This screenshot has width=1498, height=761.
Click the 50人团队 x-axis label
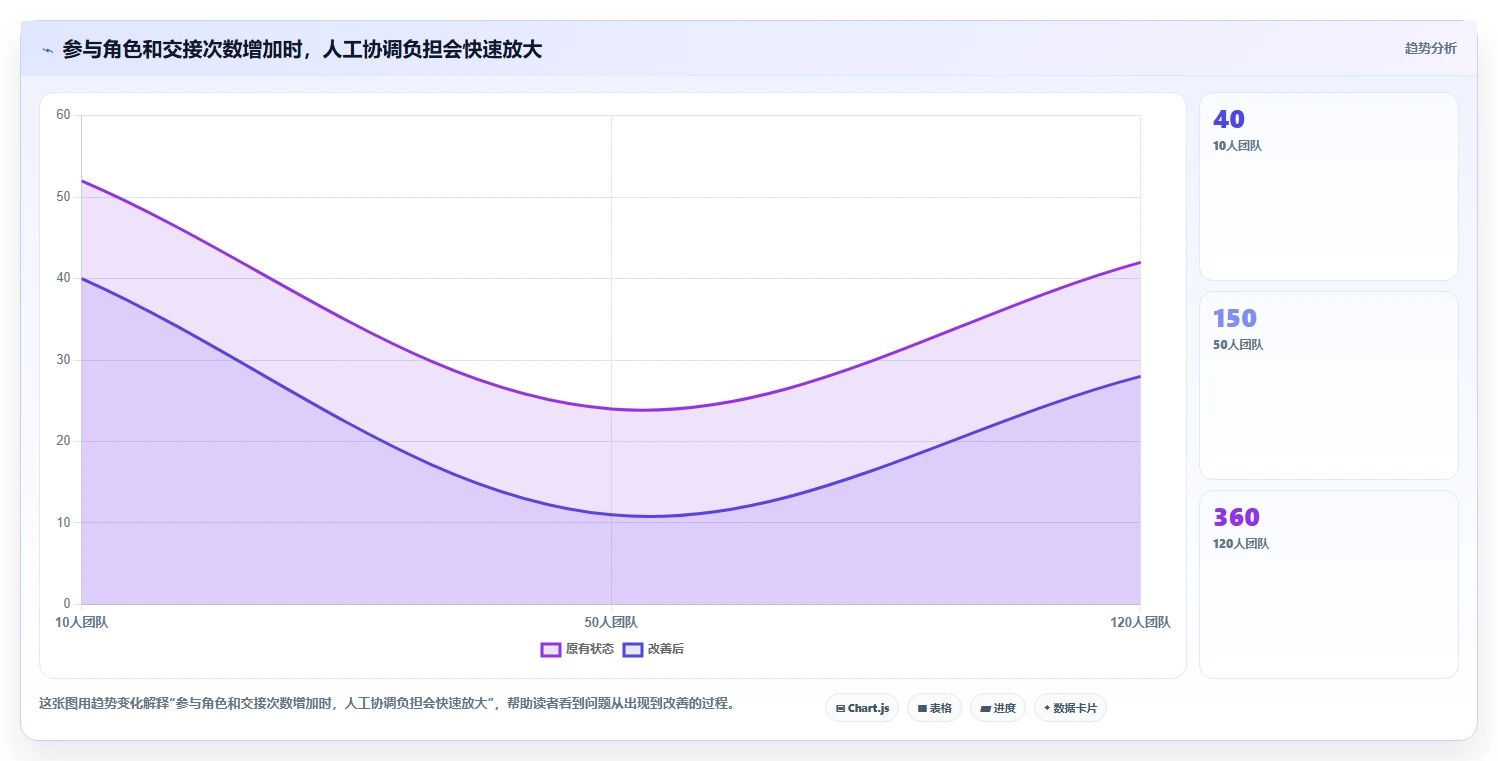tap(611, 622)
